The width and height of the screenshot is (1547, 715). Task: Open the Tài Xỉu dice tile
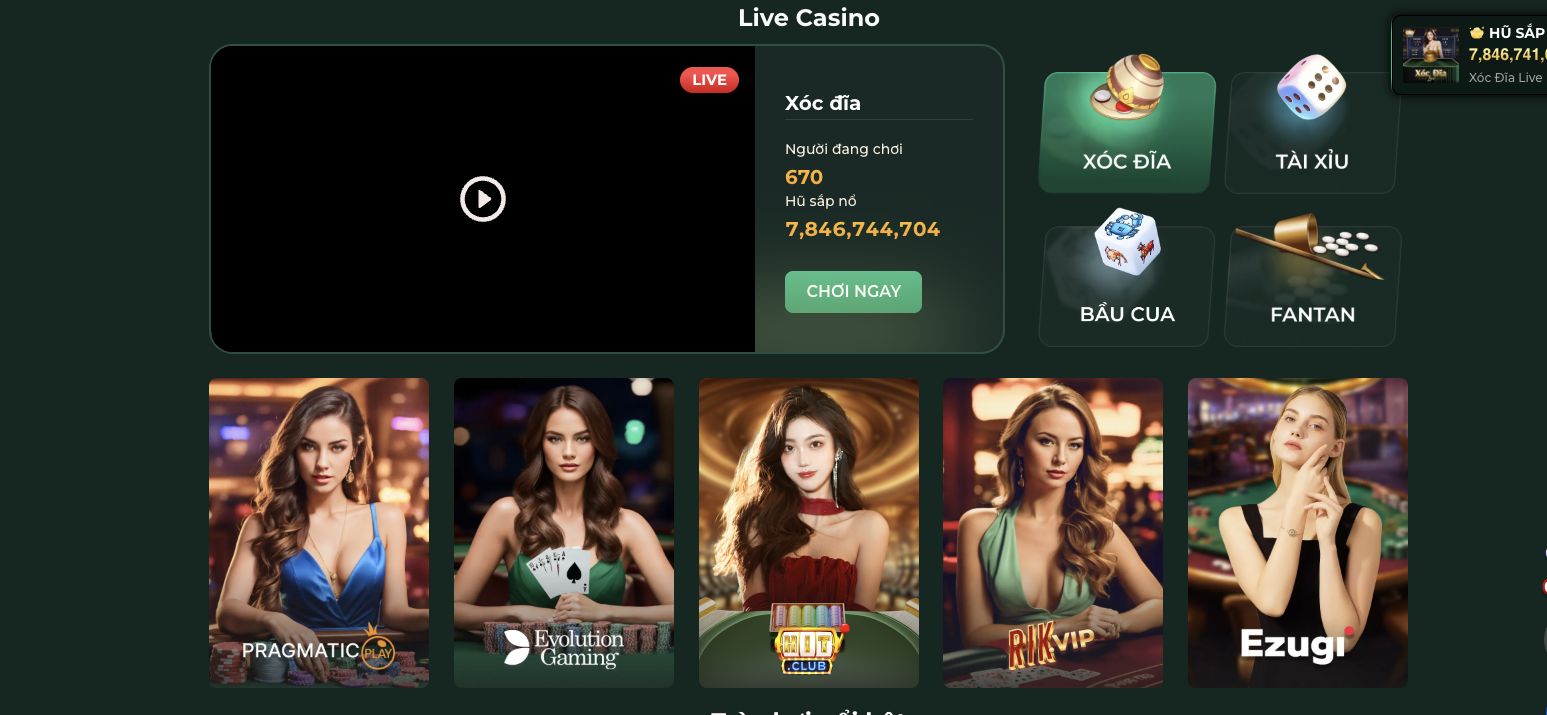click(1312, 132)
